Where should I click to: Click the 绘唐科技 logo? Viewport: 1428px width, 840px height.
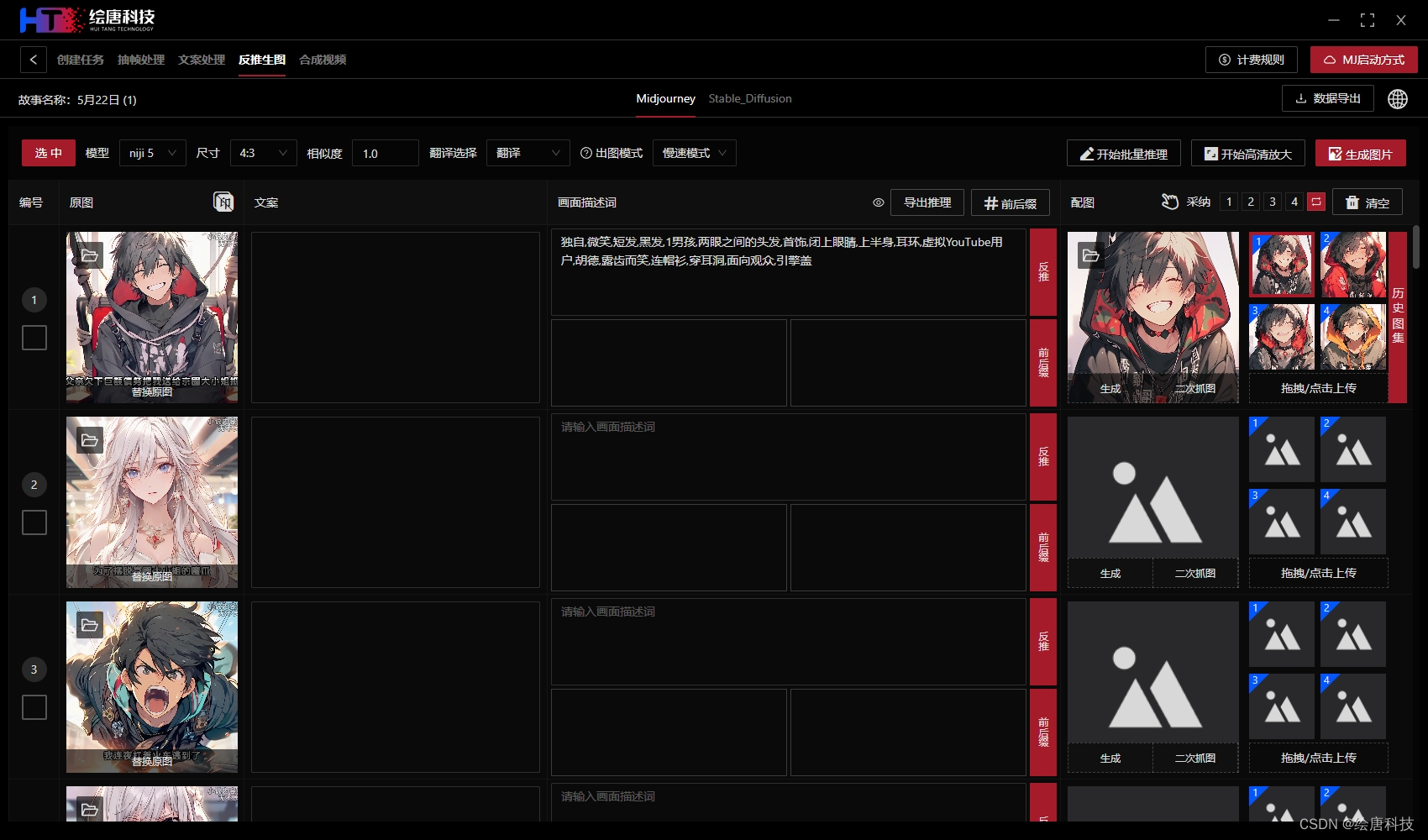point(87,19)
